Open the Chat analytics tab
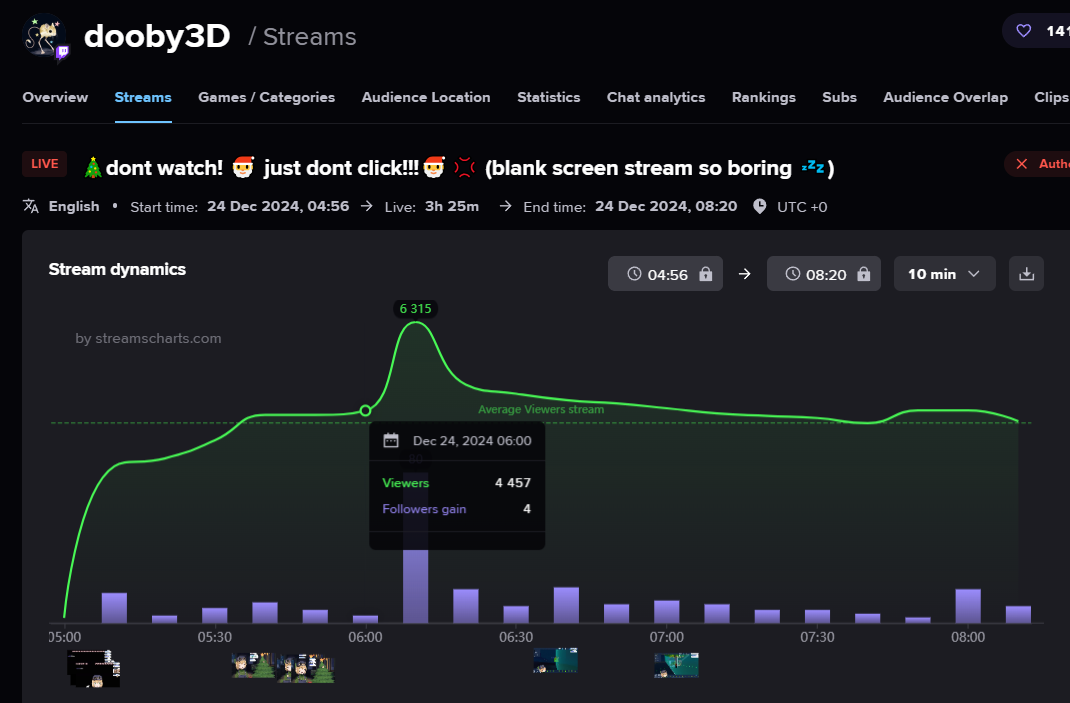The width and height of the screenshot is (1070, 703). pos(656,98)
